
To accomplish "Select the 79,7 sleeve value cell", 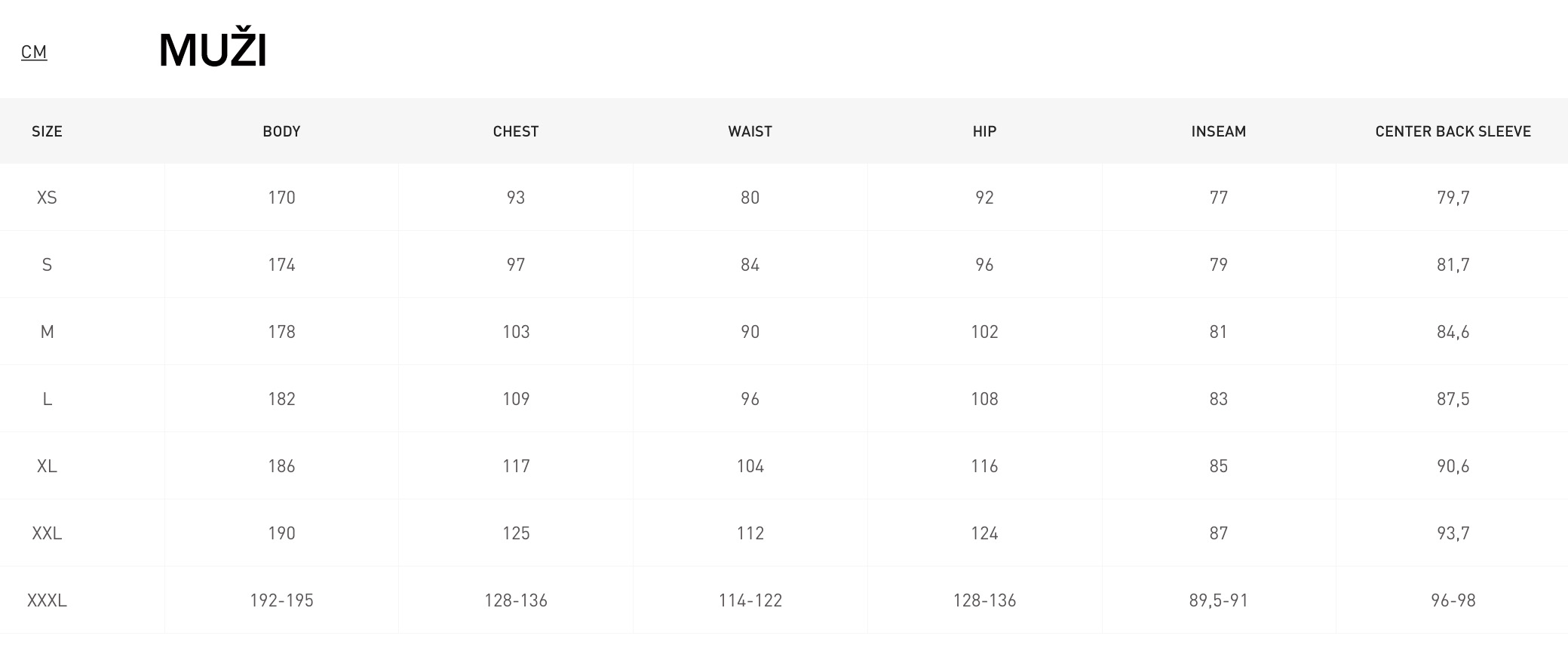I will coord(1453,198).
